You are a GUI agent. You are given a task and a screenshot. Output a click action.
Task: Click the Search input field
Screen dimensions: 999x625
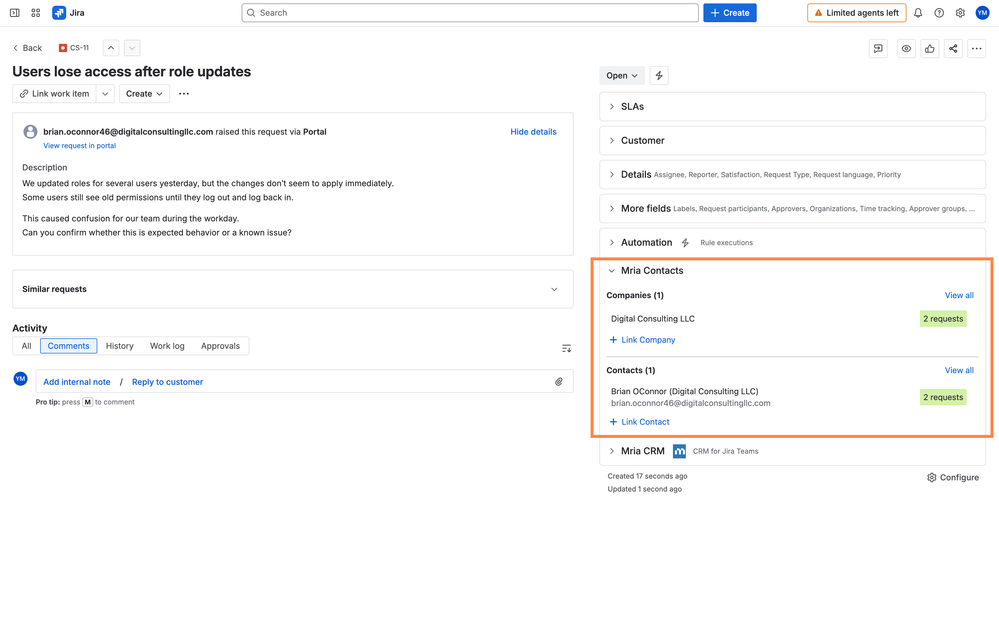pos(470,13)
